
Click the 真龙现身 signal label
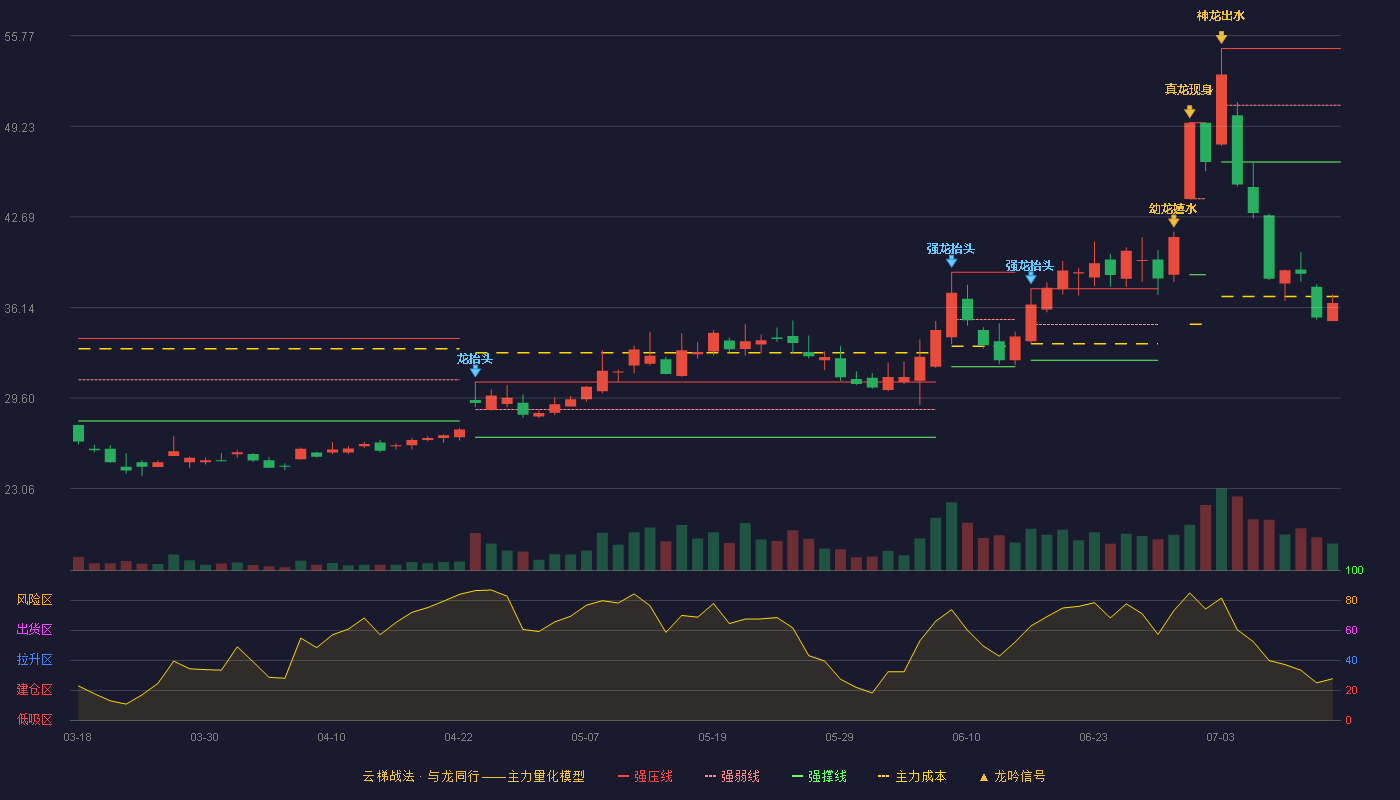(1189, 90)
